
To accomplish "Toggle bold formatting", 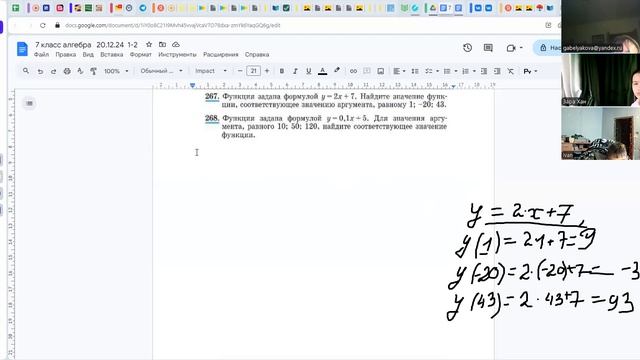I will 282,71.
